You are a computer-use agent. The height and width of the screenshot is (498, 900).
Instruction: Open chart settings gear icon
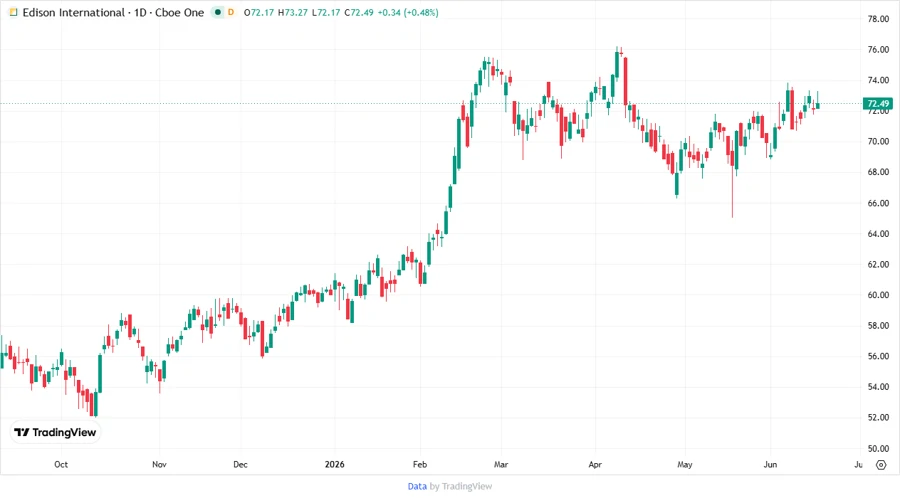tap(881, 465)
